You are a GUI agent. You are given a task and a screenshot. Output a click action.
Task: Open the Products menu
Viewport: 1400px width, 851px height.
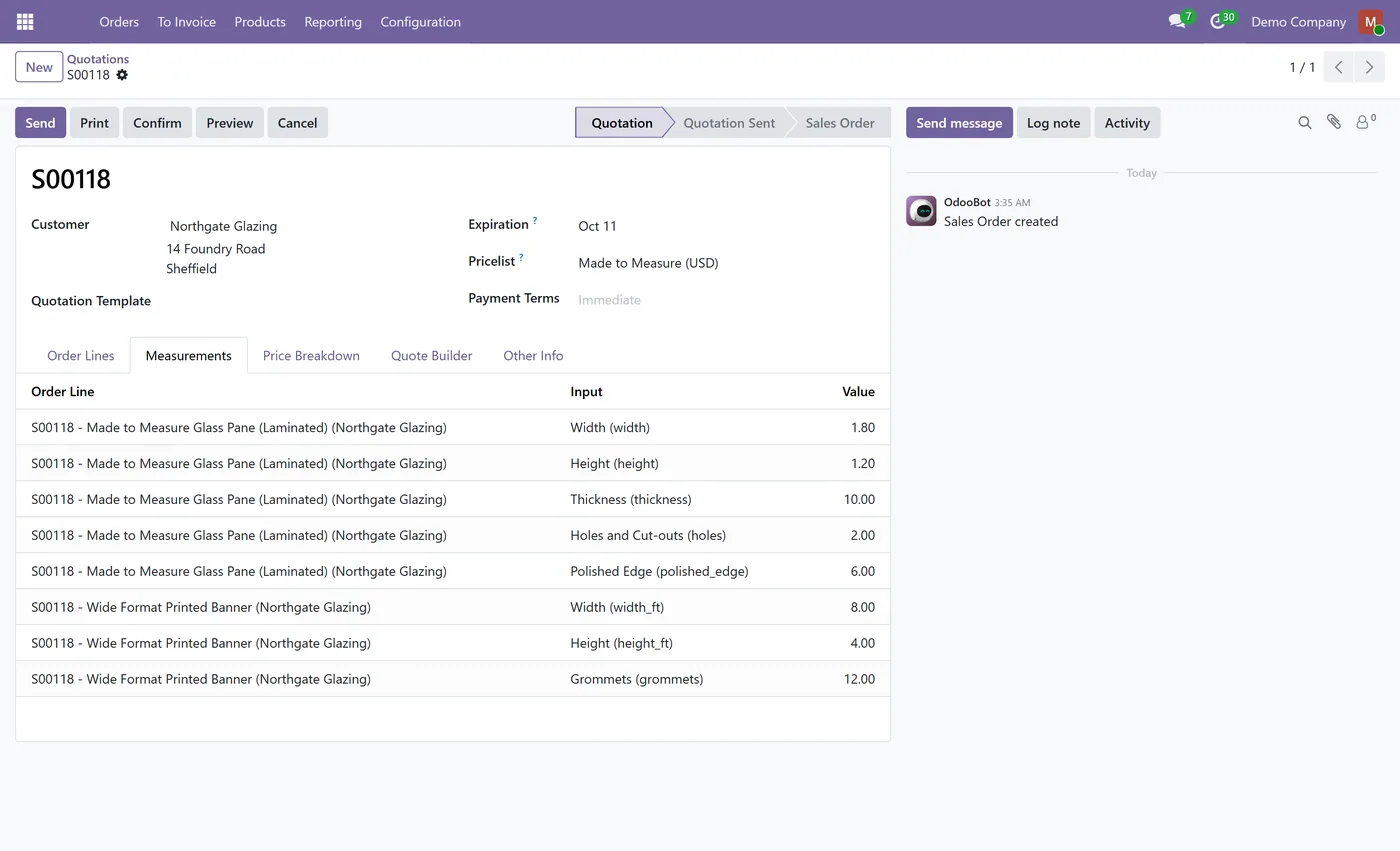click(x=260, y=21)
